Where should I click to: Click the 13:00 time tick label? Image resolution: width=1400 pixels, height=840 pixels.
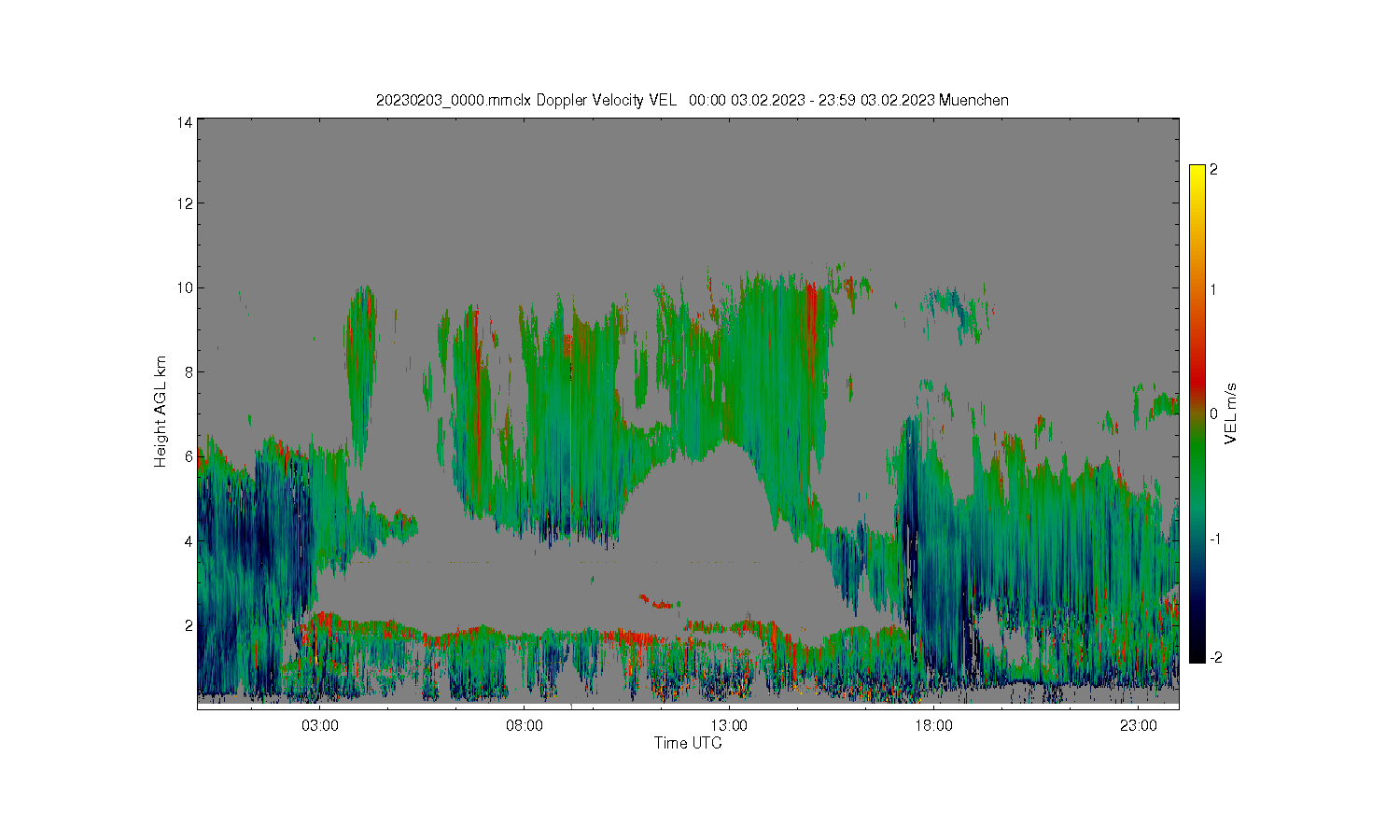(x=729, y=725)
